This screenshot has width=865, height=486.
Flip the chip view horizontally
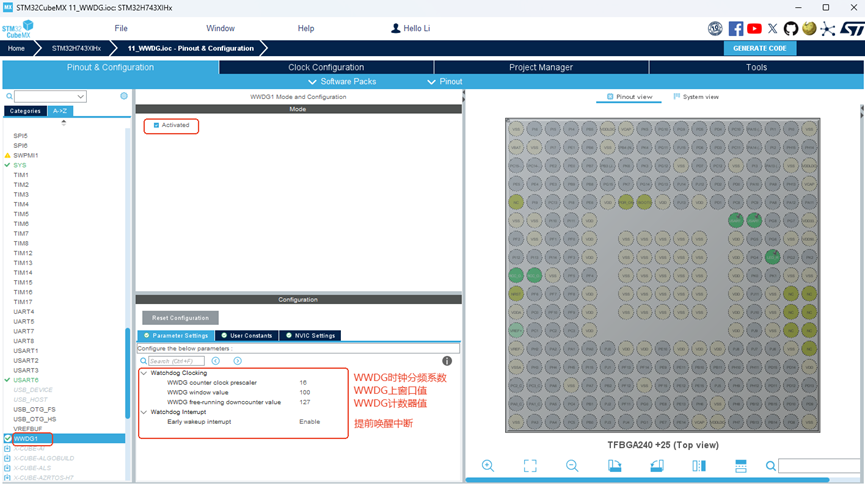pyautogui.click(x=699, y=466)
